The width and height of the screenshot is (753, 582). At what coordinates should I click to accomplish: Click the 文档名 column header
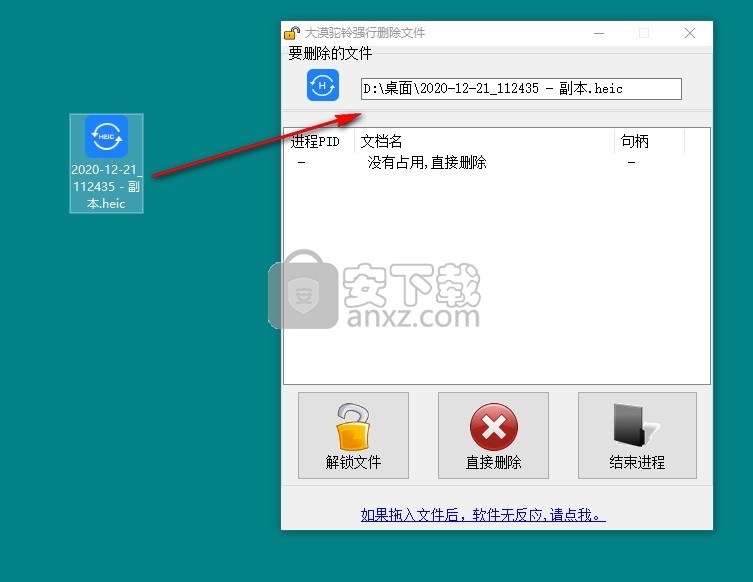(382, 142)
